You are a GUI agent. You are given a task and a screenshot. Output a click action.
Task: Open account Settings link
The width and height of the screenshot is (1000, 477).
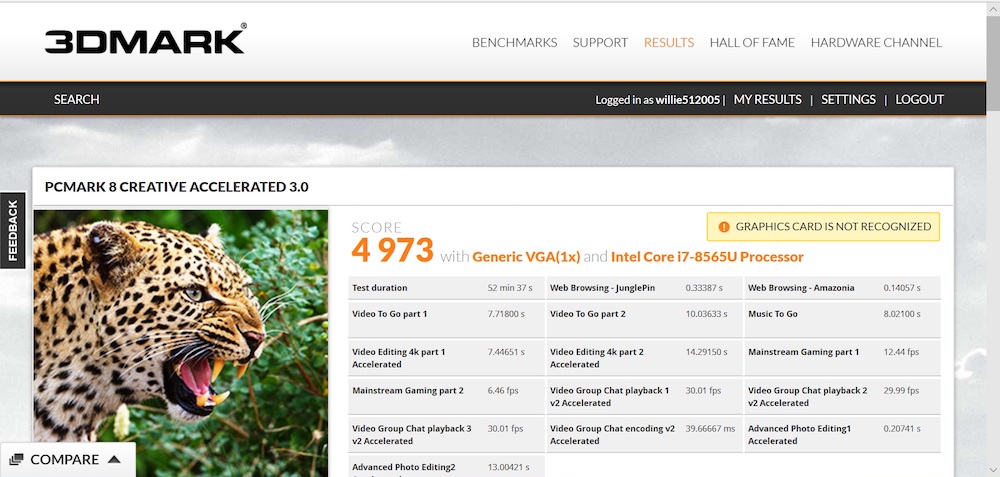click(x=848, y=99)
